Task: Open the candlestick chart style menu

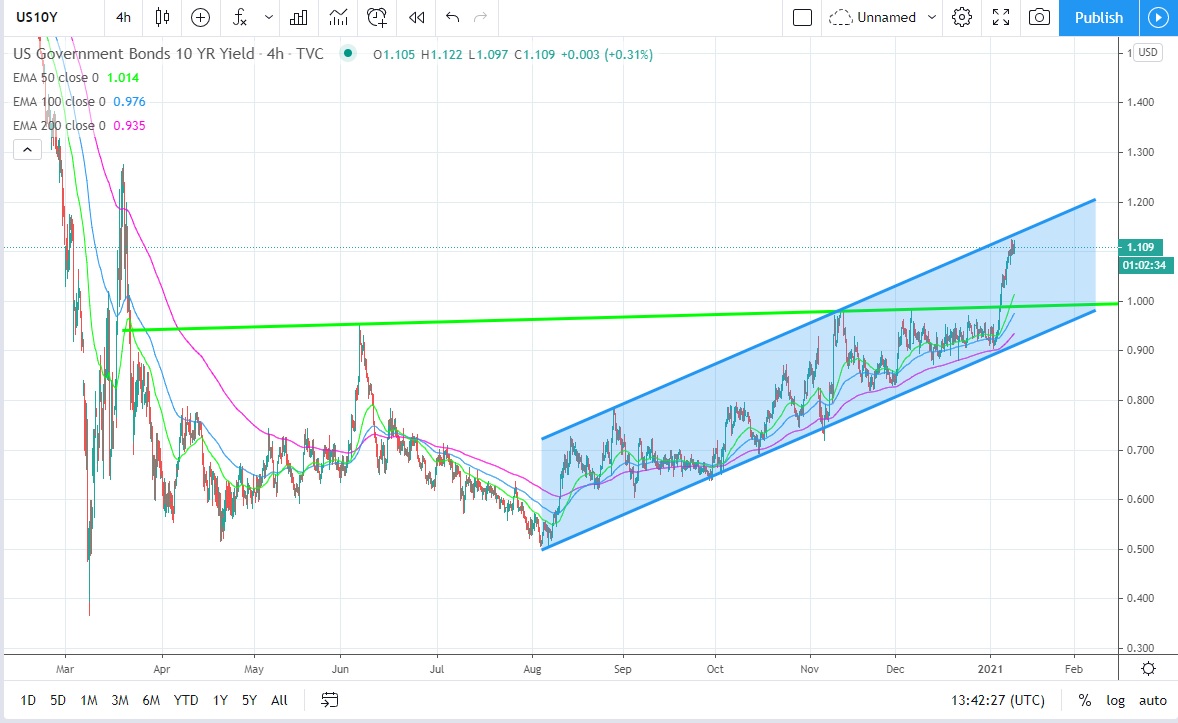Action: [163, 17]
